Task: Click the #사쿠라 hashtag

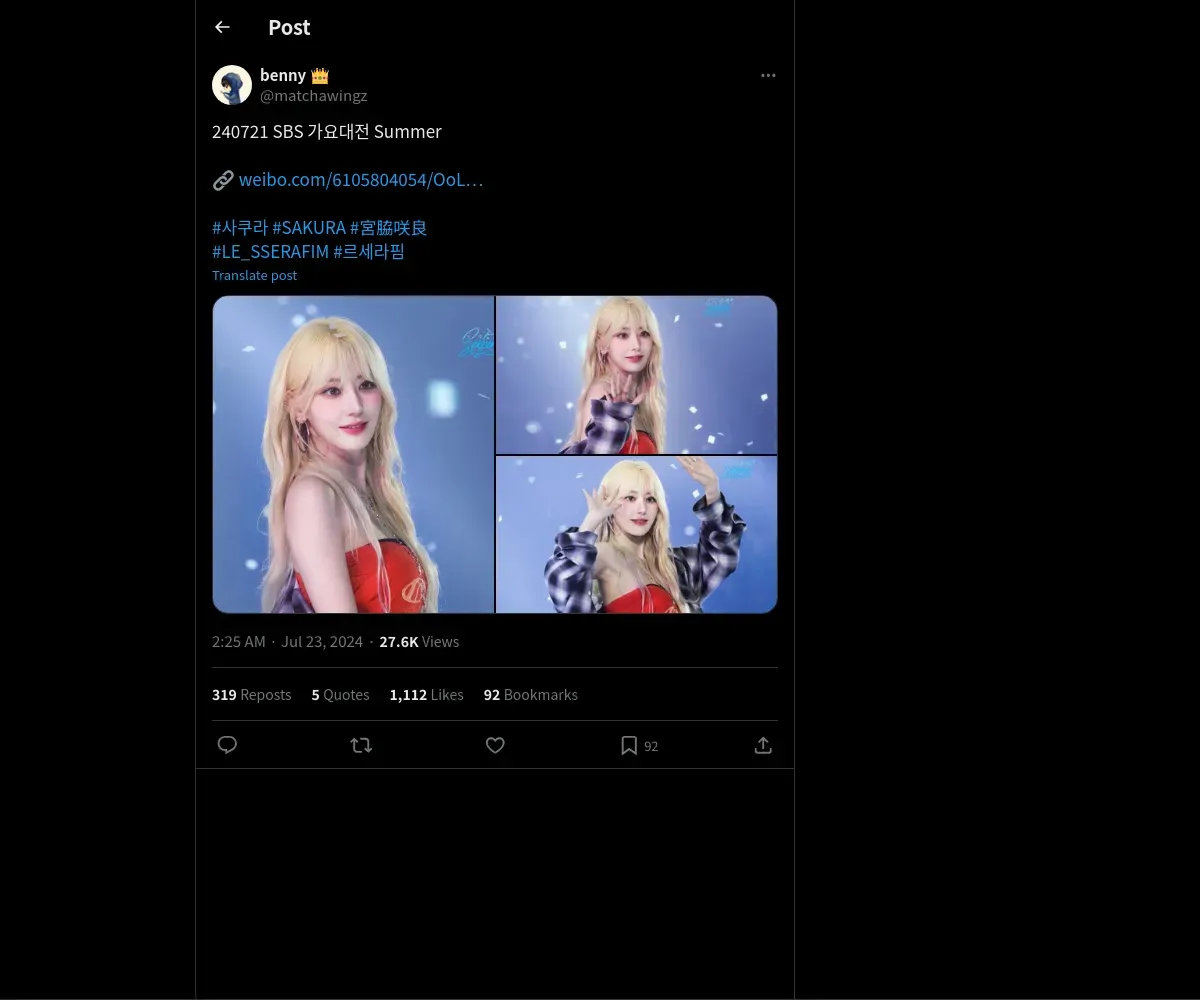Action: [240, 228]
